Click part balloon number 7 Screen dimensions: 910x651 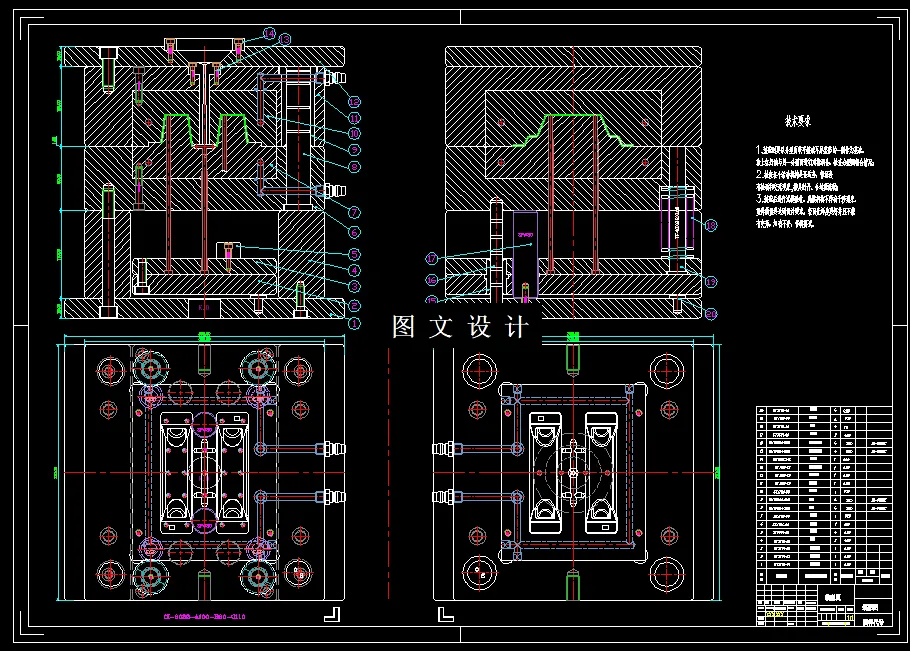354,212
